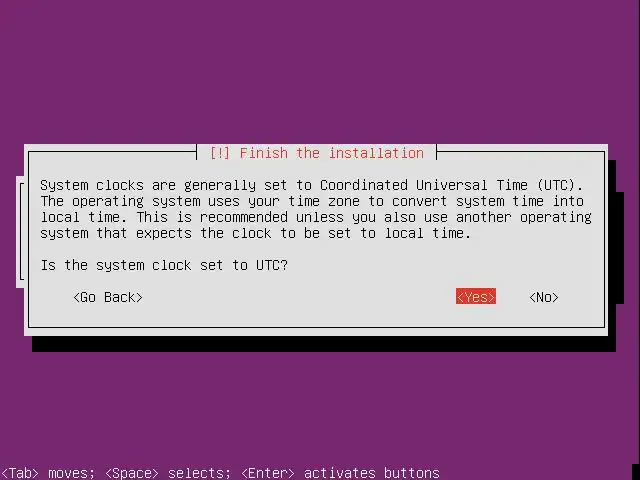Screen dimensions: 640x480
Task: Select the highlighted <Yes> button
Action: pos(476,297)
